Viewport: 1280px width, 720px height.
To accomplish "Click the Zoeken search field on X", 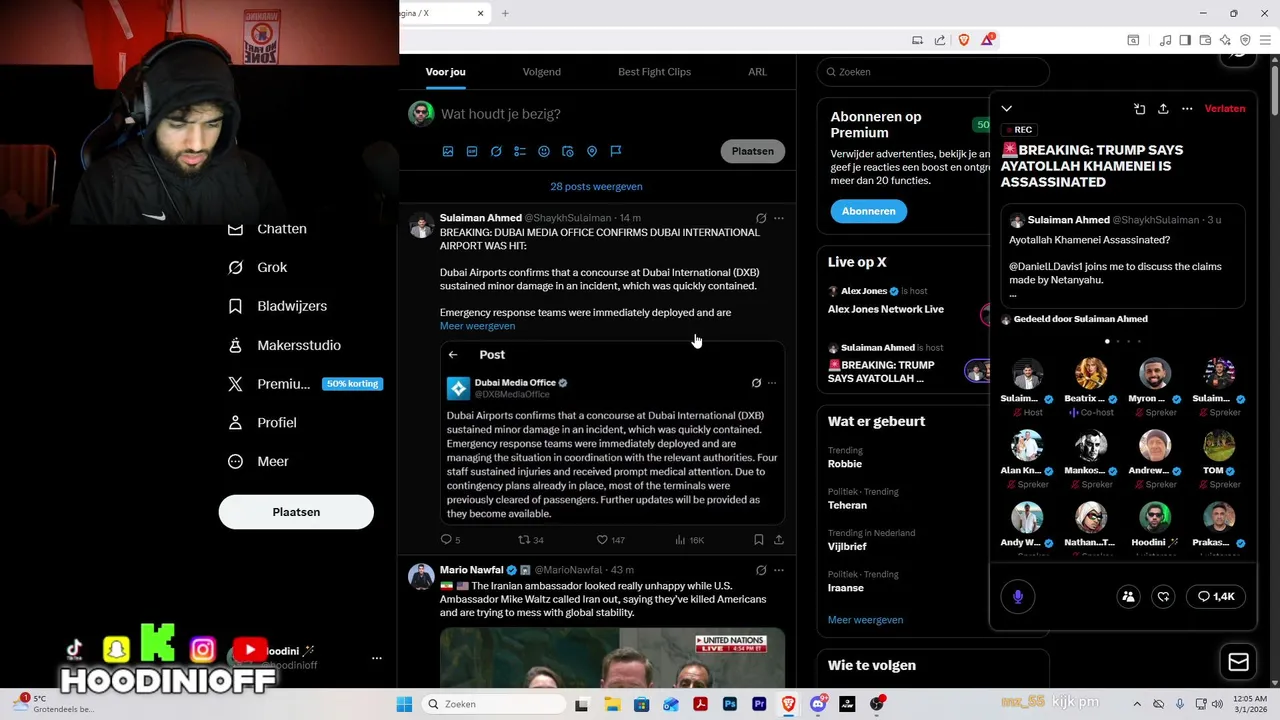I will [933, 72].
